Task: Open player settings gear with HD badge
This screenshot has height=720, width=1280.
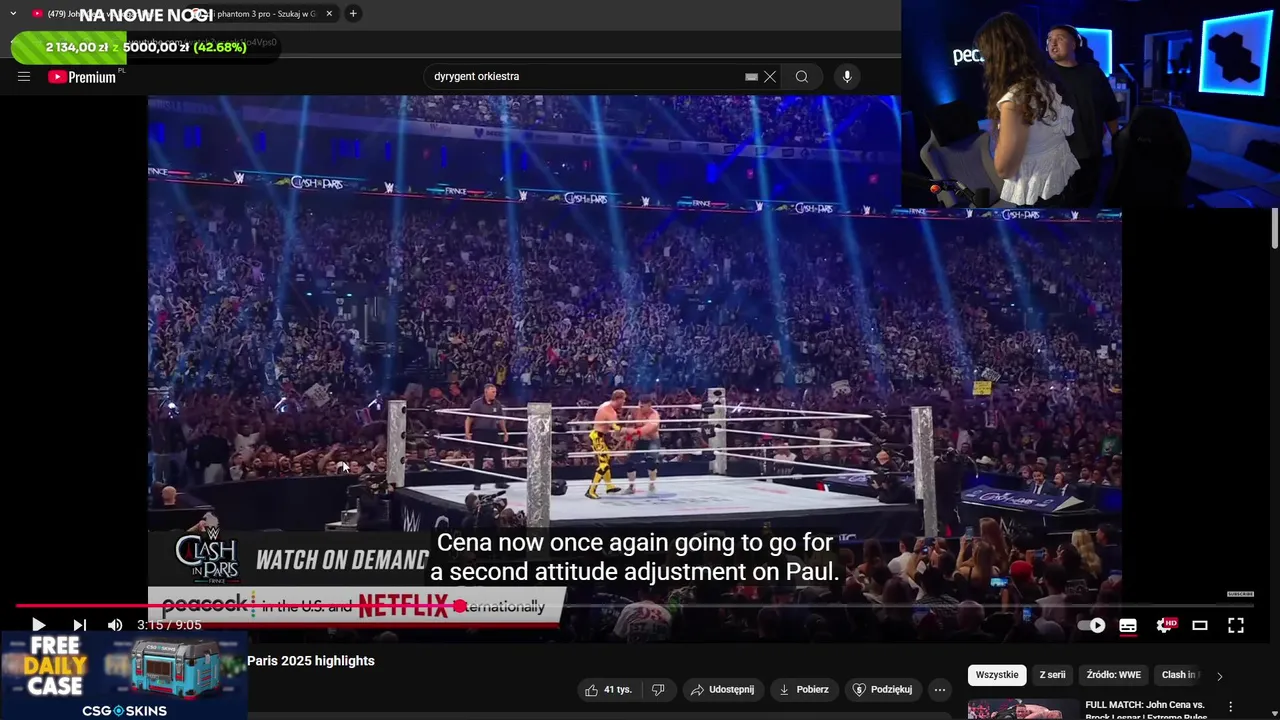Action: pos(1165,625)
